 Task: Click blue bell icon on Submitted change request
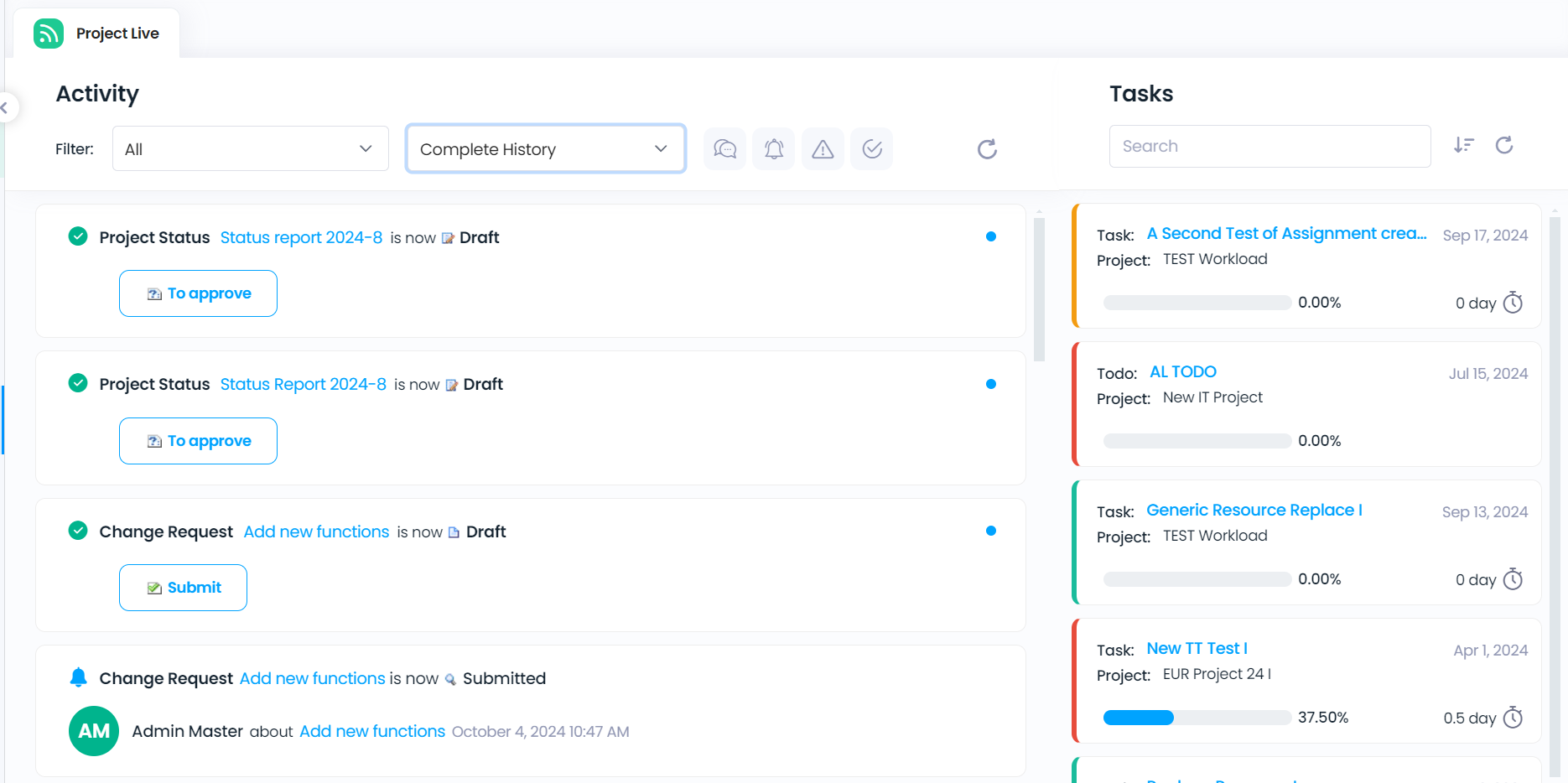pyautogui.click(x=78, y=677)
